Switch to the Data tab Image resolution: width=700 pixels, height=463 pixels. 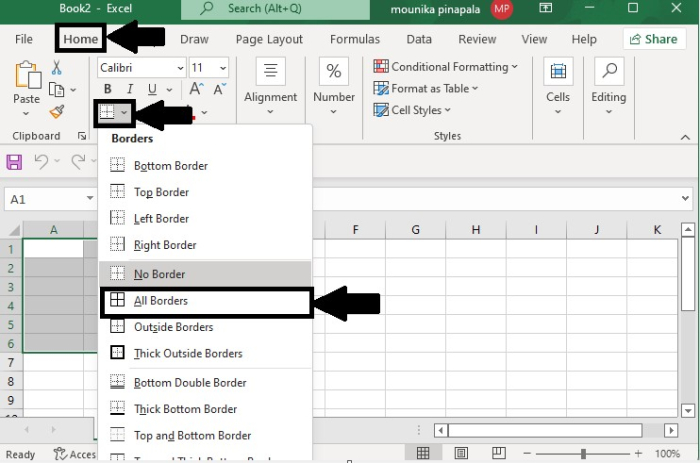pyautogui.click(x=419, y=39)
